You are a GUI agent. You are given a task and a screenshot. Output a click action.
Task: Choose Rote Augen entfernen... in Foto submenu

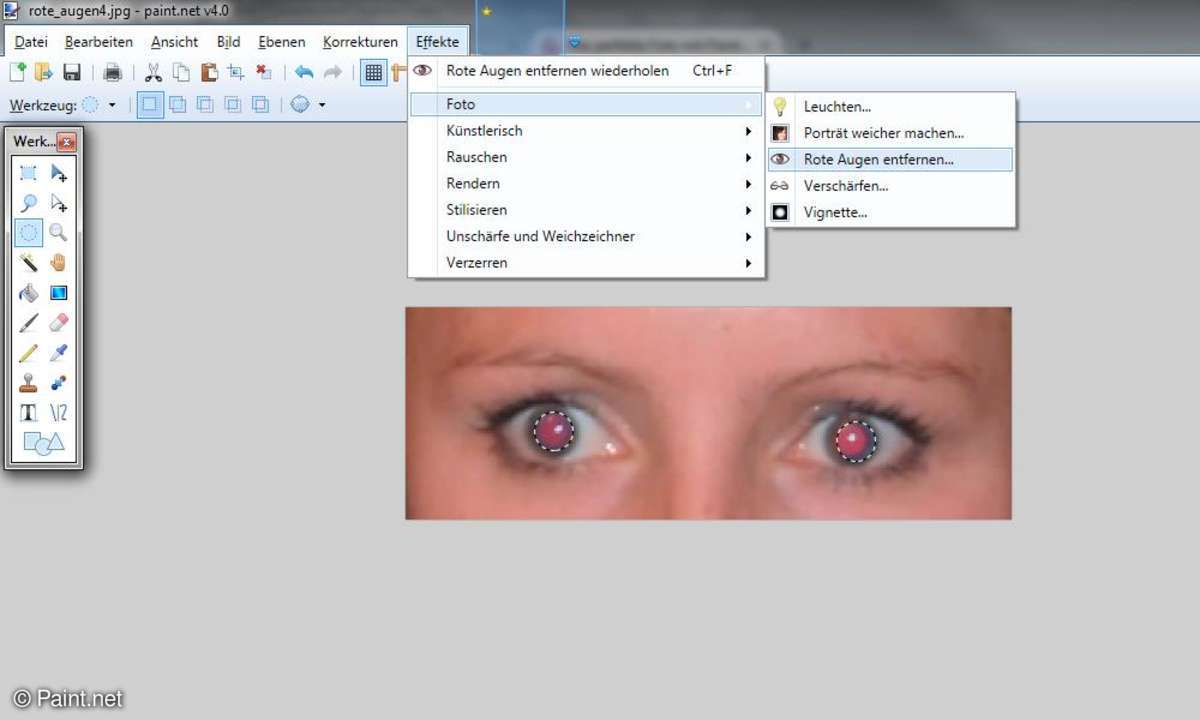[x=891, y=159]
